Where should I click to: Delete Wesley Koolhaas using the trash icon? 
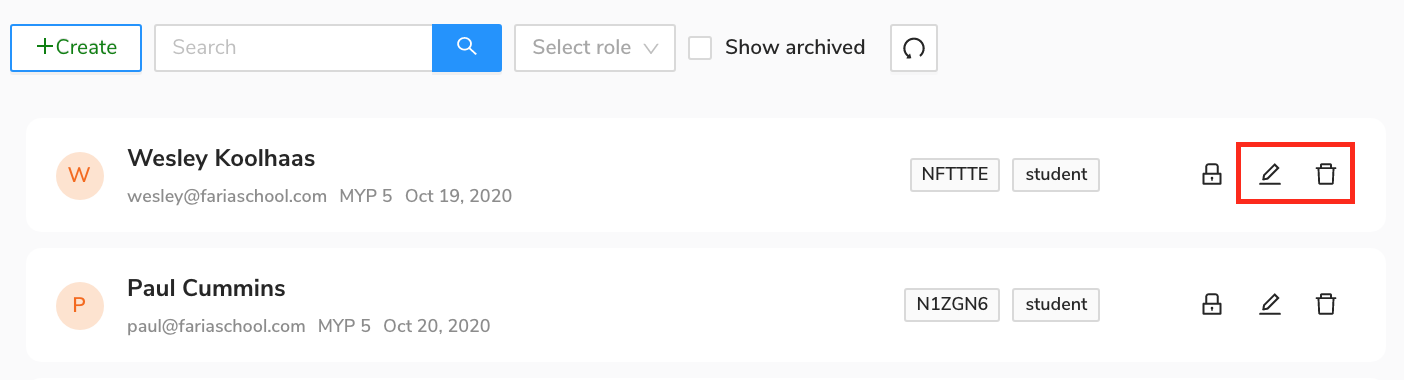click(x=1326, y=175)
